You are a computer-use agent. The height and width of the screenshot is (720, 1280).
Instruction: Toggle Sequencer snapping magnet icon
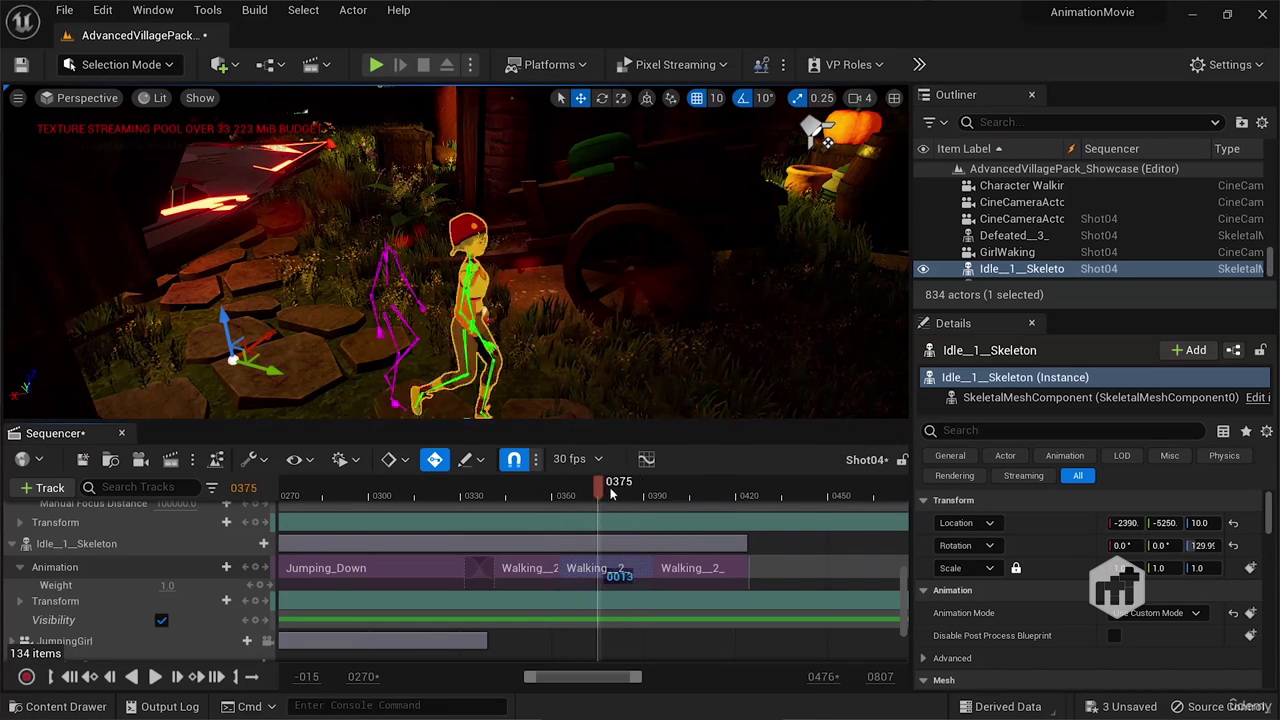point(514,459)
